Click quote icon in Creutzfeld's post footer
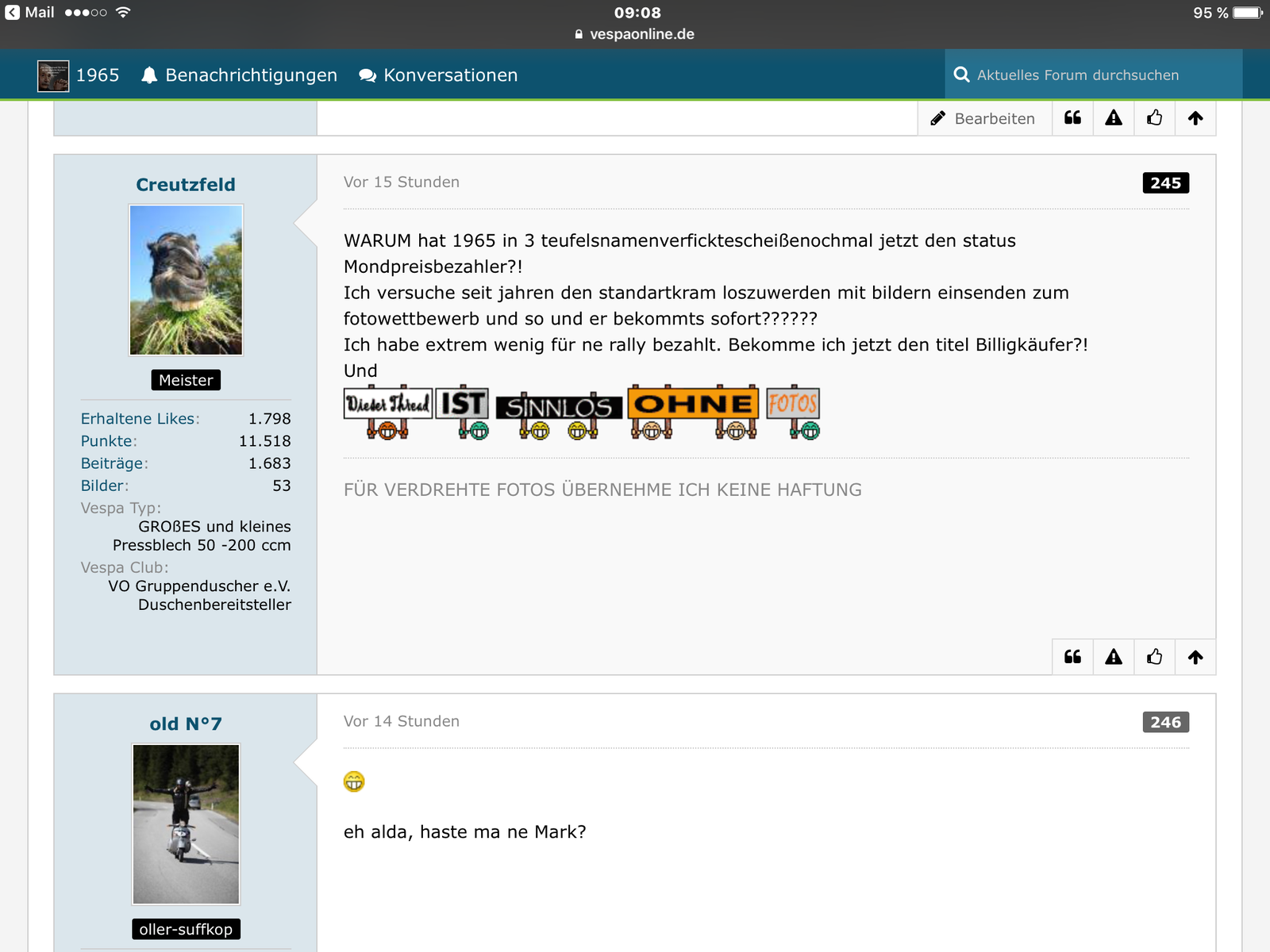Image resolution: width=1270 pixels, height=952 pixels. pos(1072,657)
